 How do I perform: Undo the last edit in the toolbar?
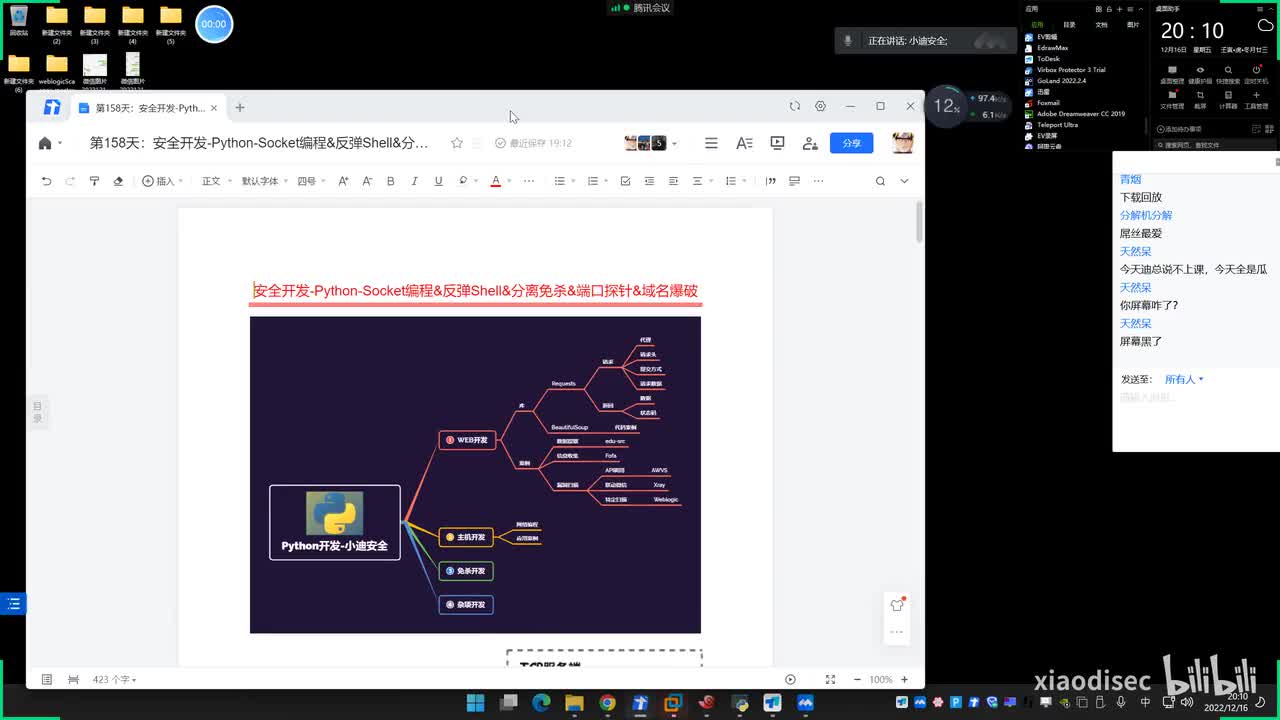pos(46,181)
